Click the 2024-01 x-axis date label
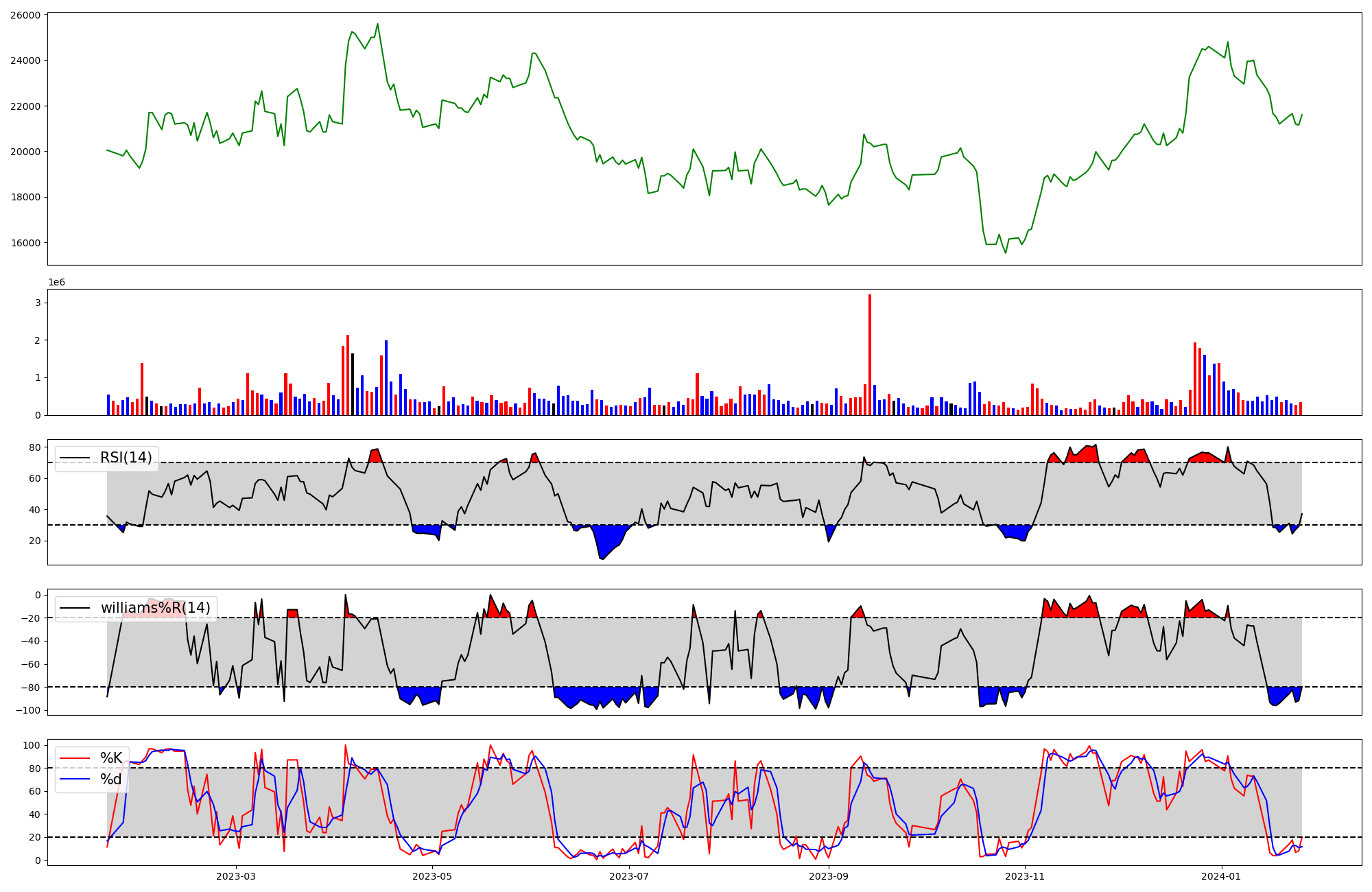Screen dimensions: 1372x892 tap(1222, 876)
